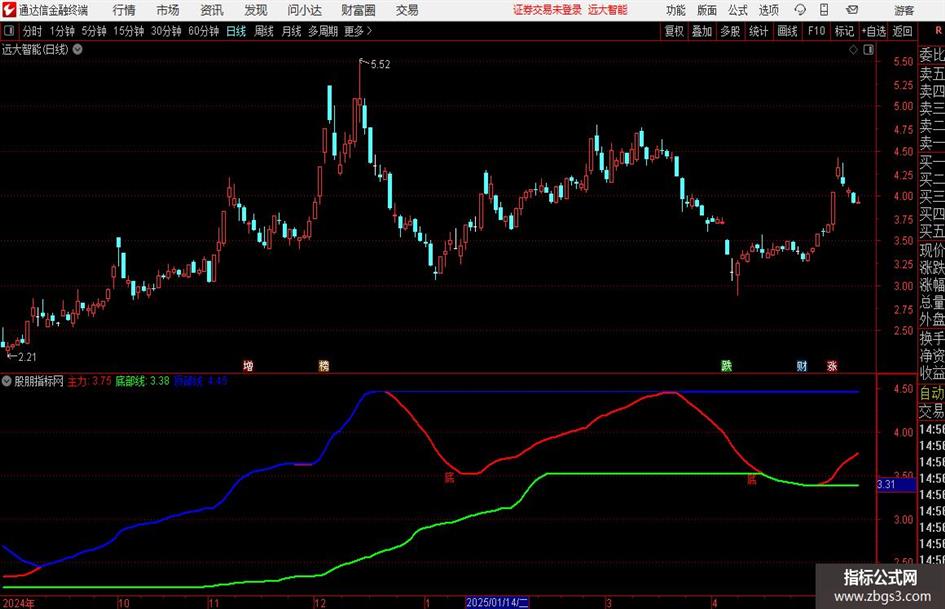Toggle 叠加 overlay stock
This screenshot has height=609, width=945.
point(702,31)
